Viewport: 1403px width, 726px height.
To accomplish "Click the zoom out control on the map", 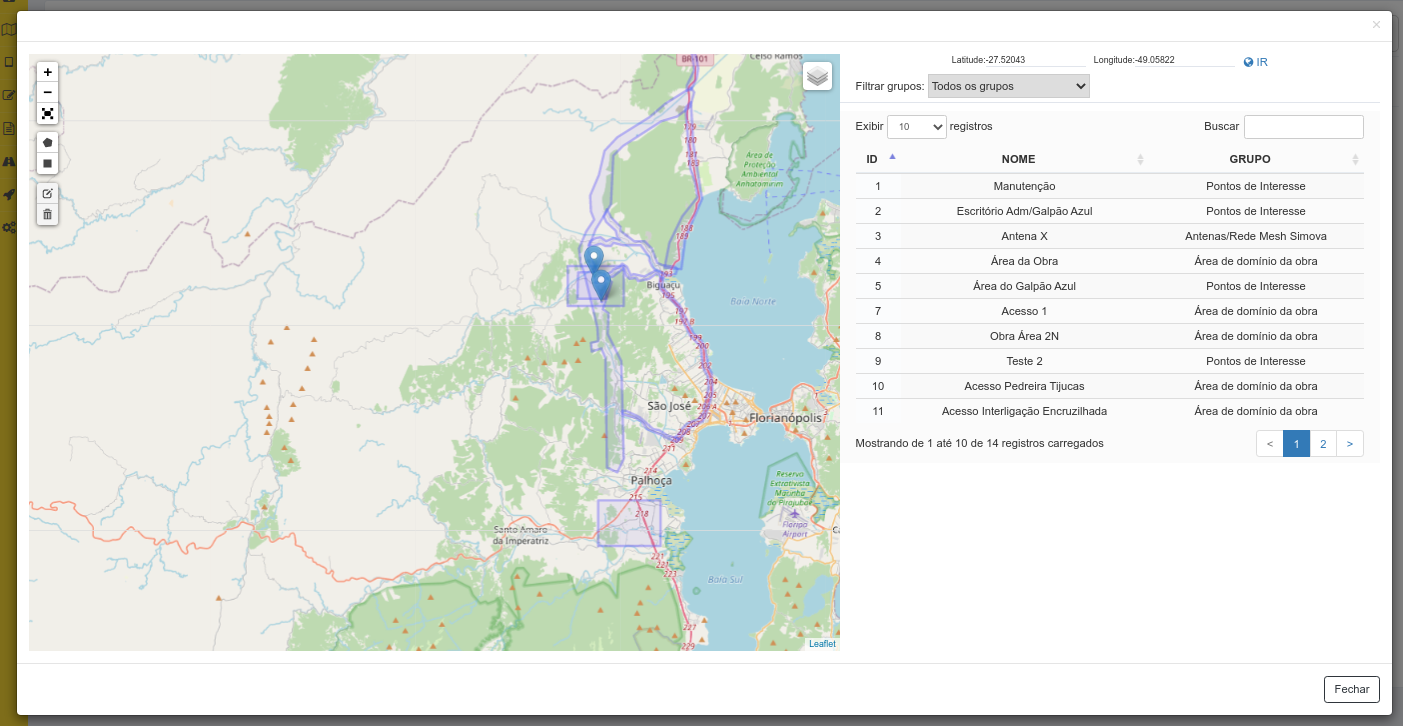I will (47, 92).
